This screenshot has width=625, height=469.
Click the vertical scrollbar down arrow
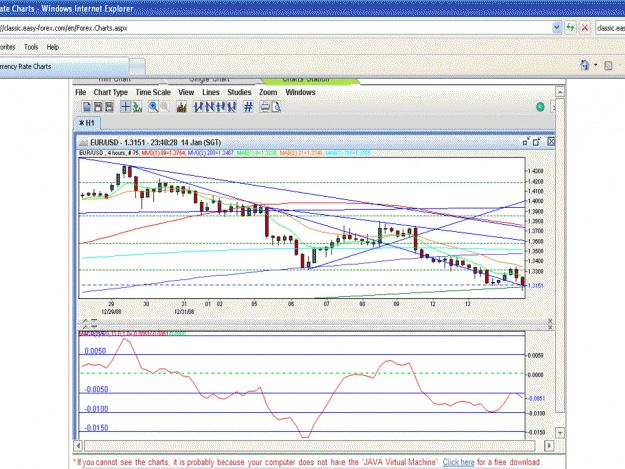point(560,433)
